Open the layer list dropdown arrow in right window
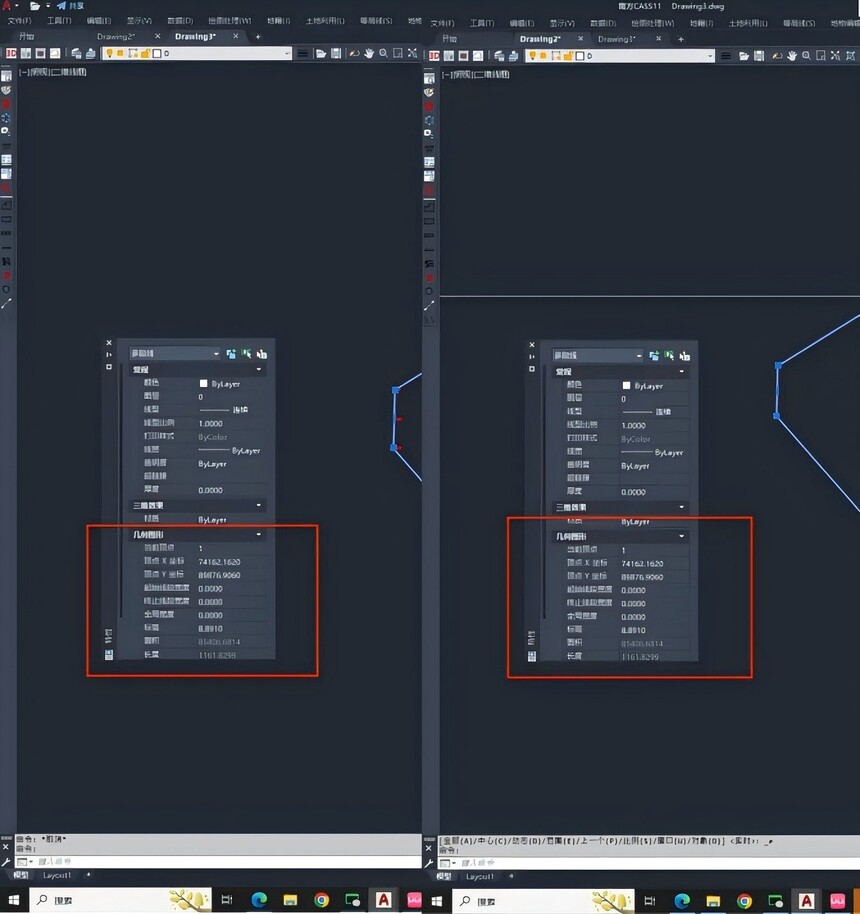 pyautogui.click(x=710, y=56)
